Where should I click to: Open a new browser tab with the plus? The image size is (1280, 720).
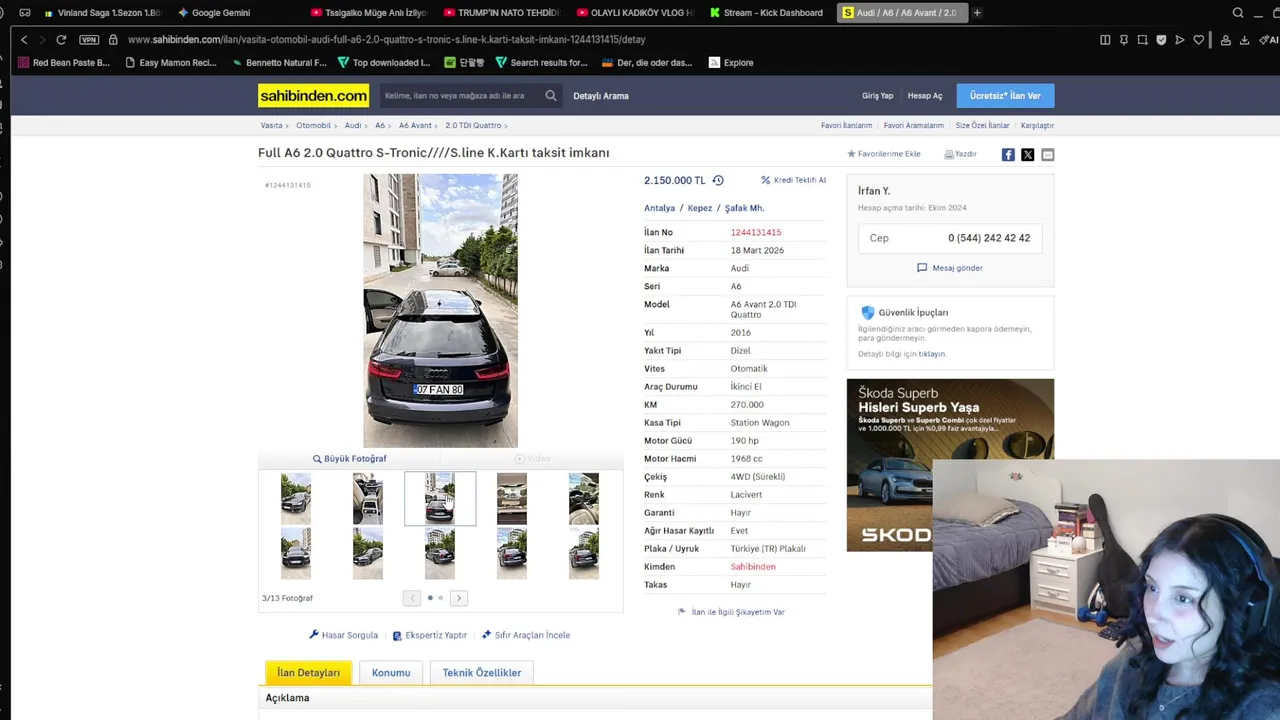tap(977, 13)
